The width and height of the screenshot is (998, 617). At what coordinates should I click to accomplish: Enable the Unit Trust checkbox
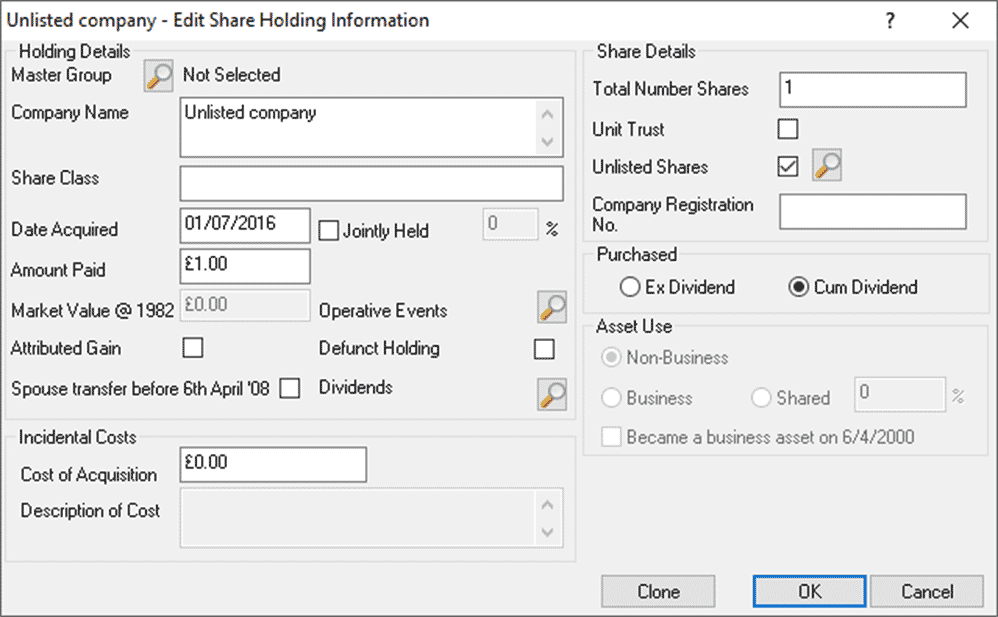pos(788,128)
